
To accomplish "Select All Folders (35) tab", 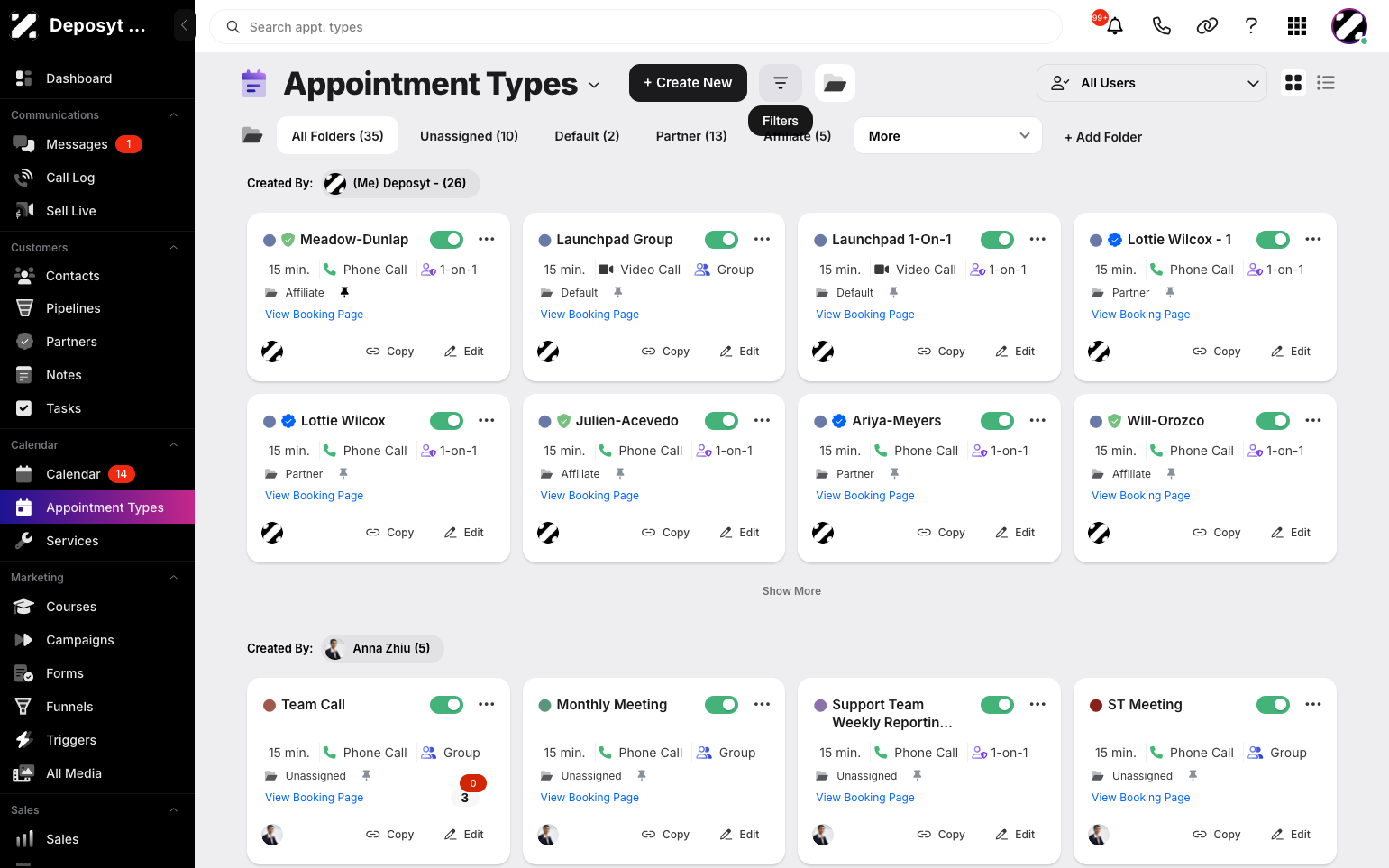I will click(x=338, y=136).
